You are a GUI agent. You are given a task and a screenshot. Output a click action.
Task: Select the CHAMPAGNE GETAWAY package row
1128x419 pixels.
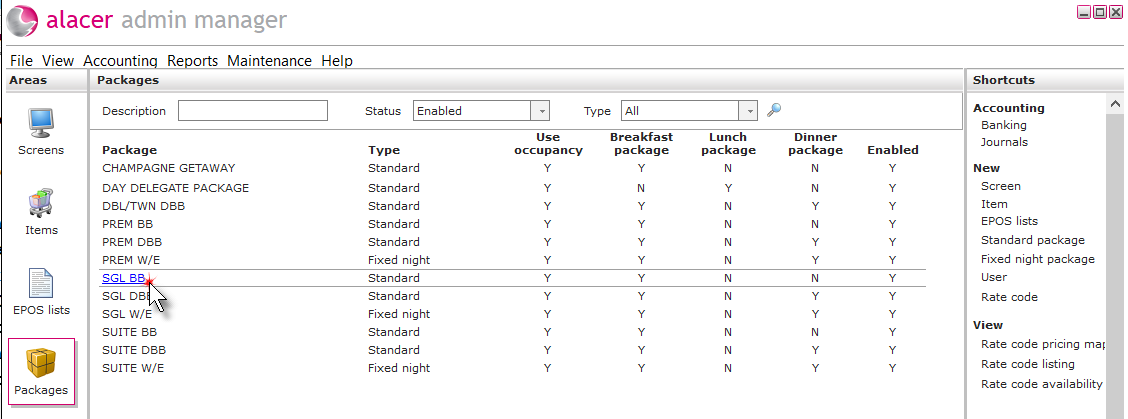512,168
